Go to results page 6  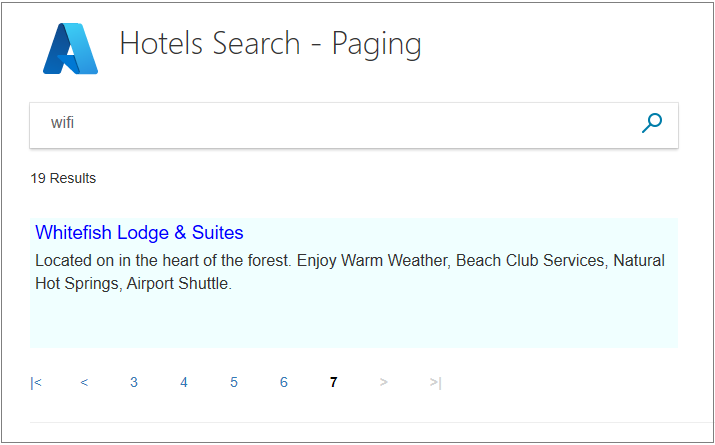(x=284, y=382)
